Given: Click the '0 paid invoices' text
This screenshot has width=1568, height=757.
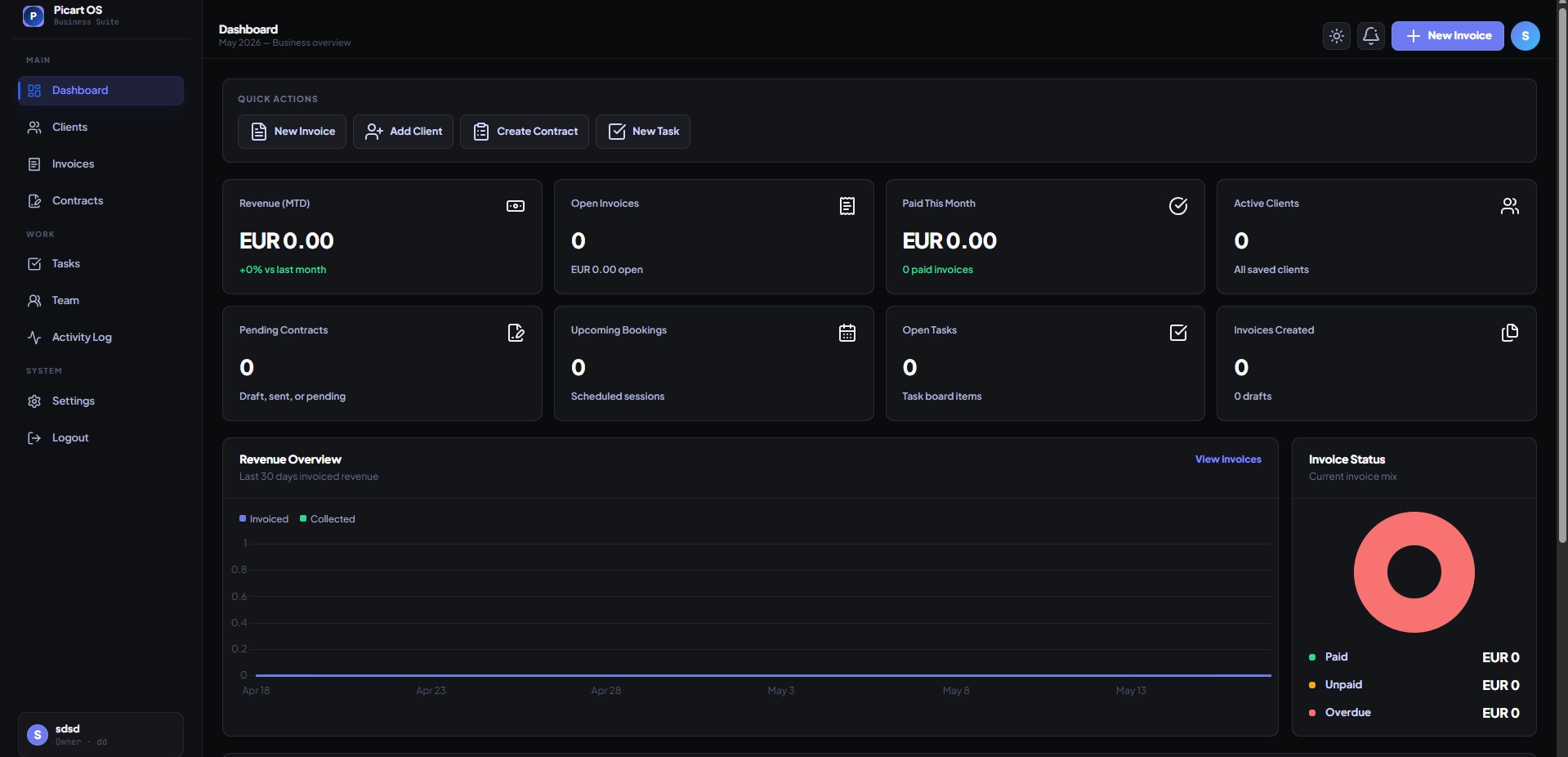Looking at the screenshot, I should tap(937, 270).
